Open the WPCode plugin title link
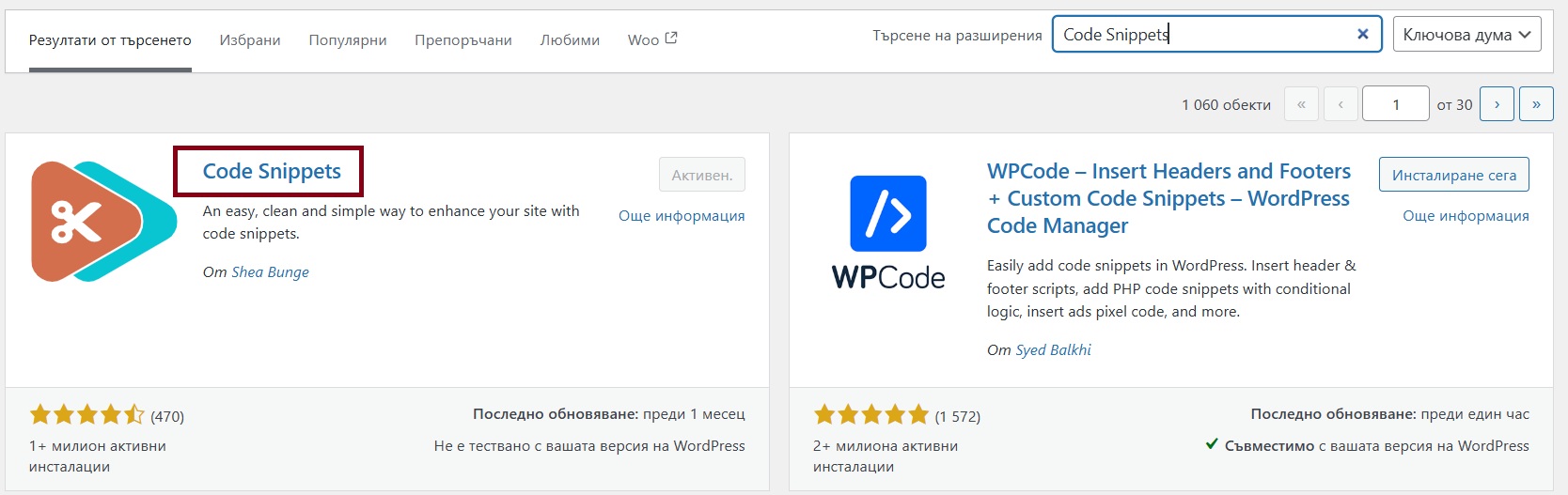 pos(1168,198)
